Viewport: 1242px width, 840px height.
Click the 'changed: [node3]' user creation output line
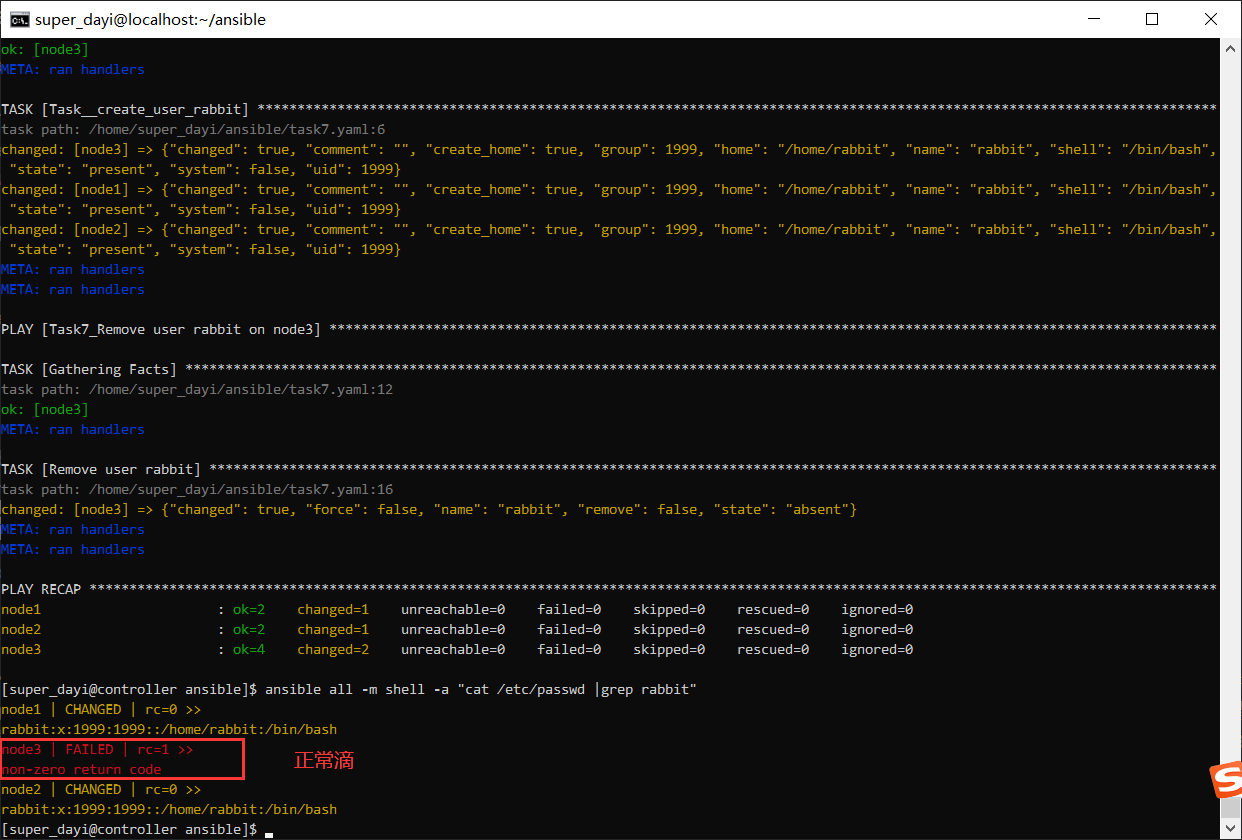click(x=609, y=159)
